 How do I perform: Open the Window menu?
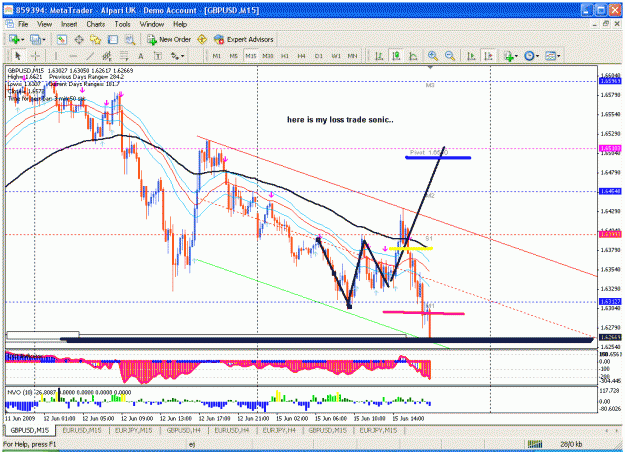pyautogui.click(x=152, y=24)
